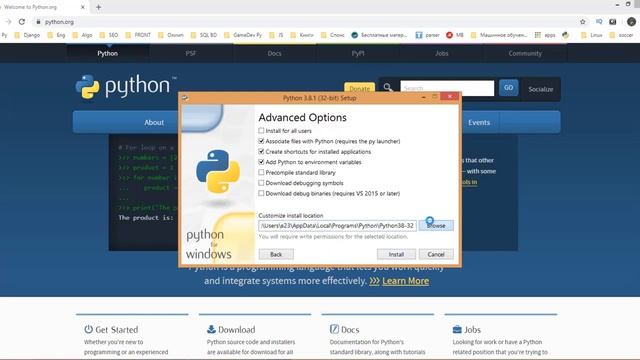Open the apps bookmark
The width and height of the screenshot is (640, 360).
click(545, 35)
